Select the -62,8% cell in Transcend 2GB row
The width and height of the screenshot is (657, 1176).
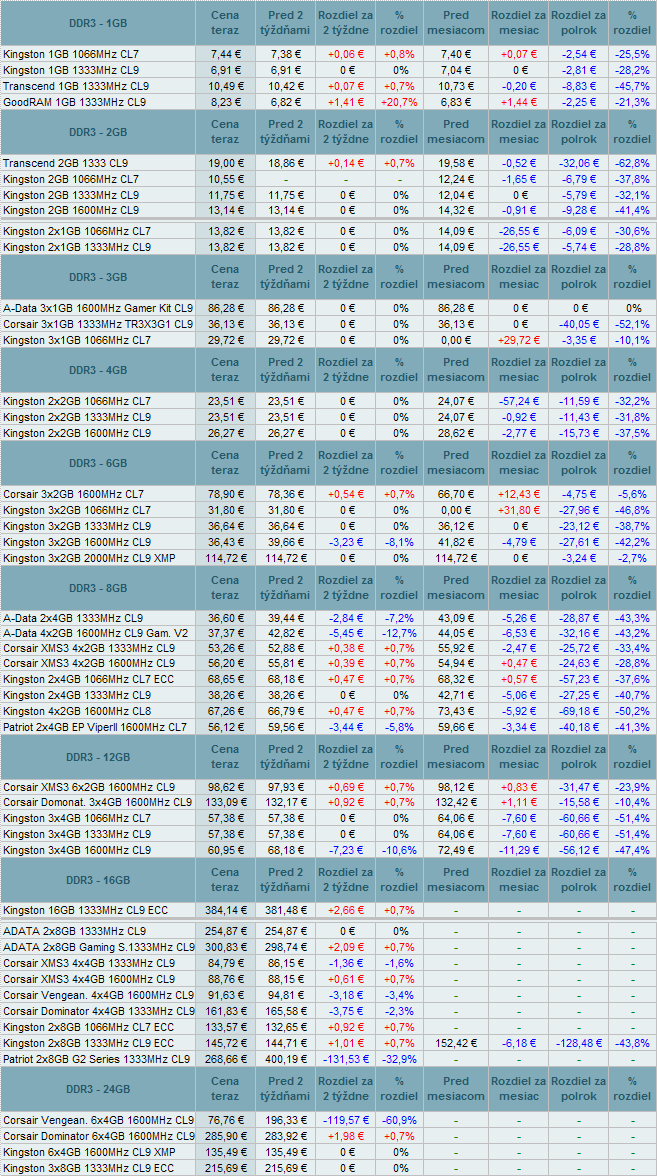point(632,164)
